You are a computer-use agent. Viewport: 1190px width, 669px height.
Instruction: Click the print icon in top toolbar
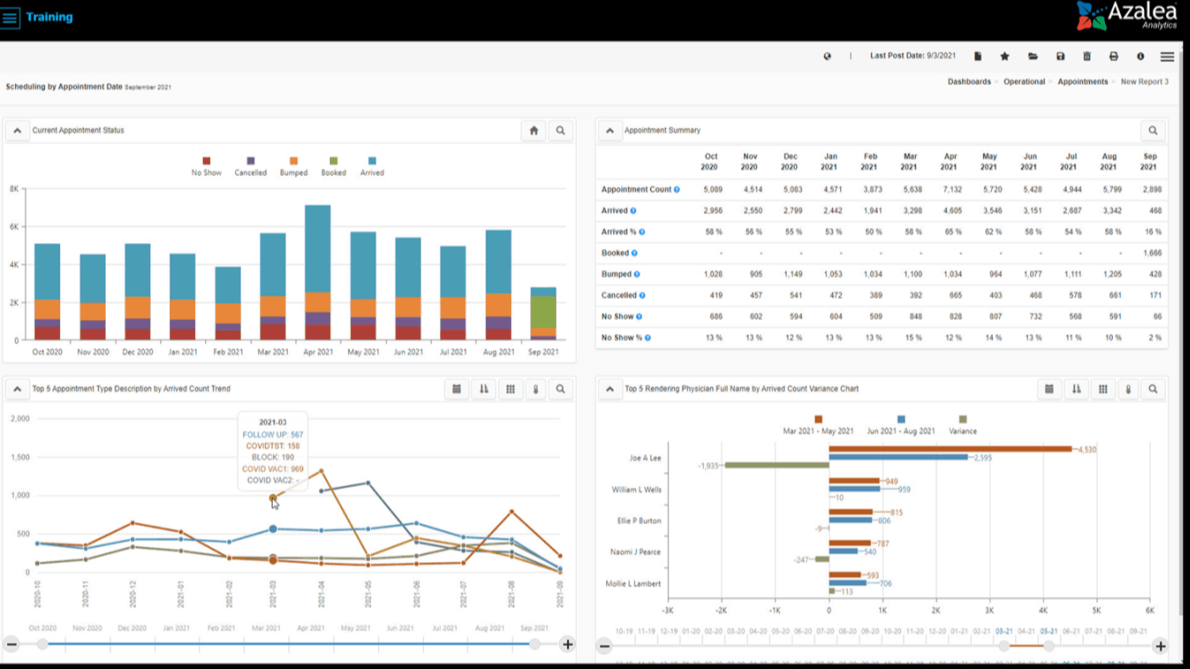tap(1114, 57)
